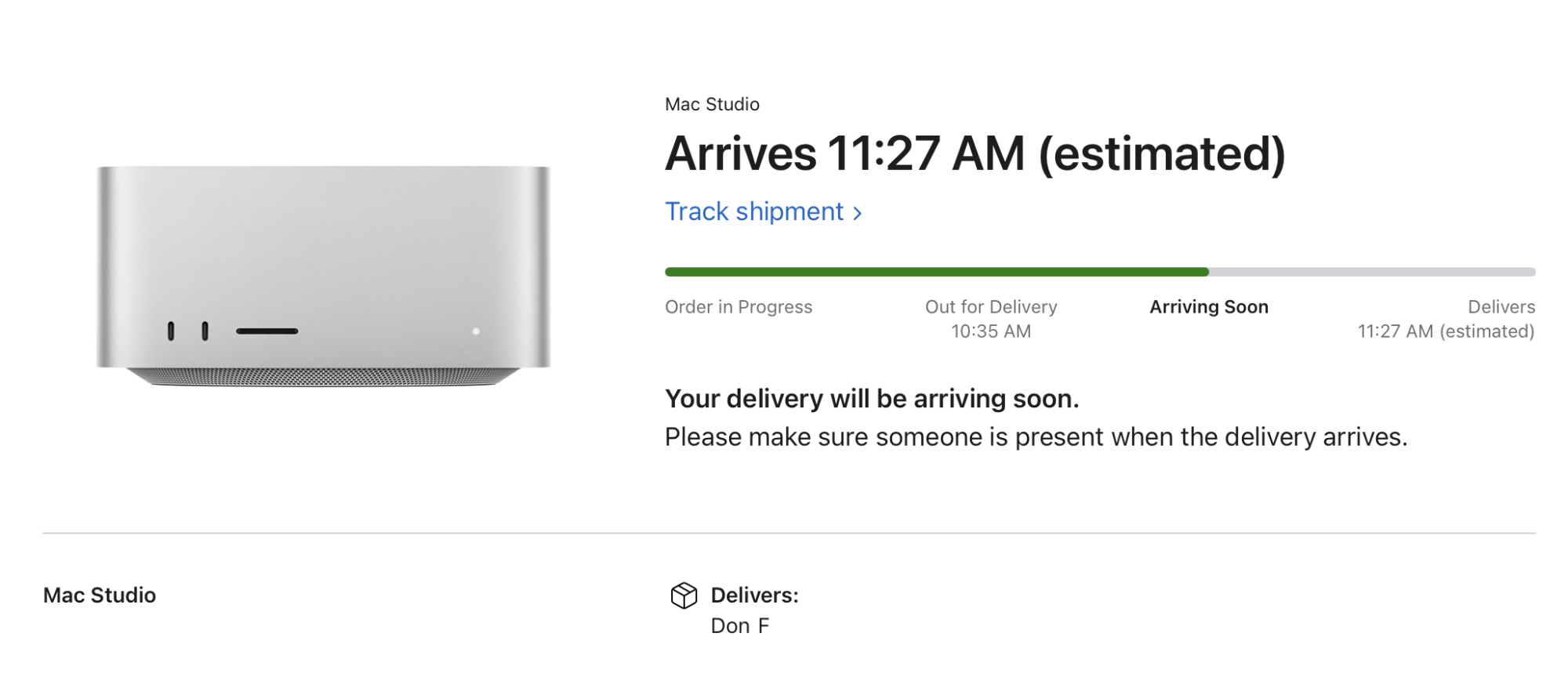The width and height of the screenshot is (1568, 684).
Task: Click the Don F delivery person name
Action: click(739, 626)
